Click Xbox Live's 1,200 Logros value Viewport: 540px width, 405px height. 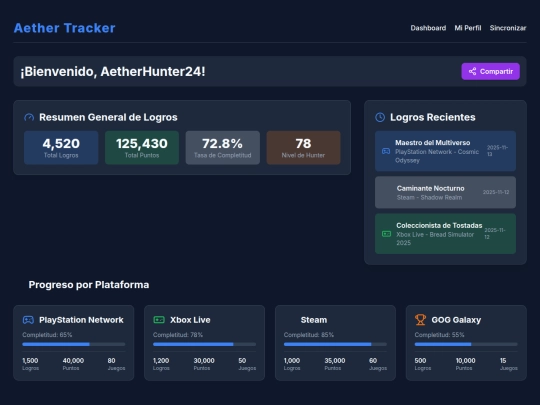tap(161, 361)
